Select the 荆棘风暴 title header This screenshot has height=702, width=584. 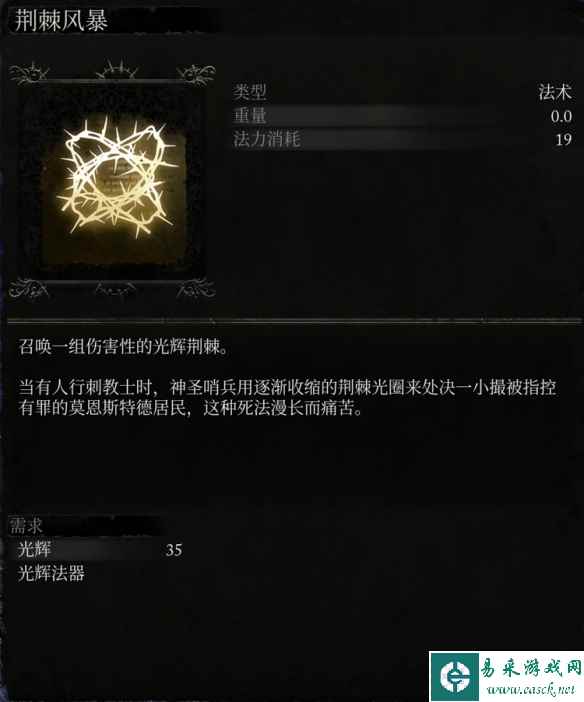coord(61,21)
